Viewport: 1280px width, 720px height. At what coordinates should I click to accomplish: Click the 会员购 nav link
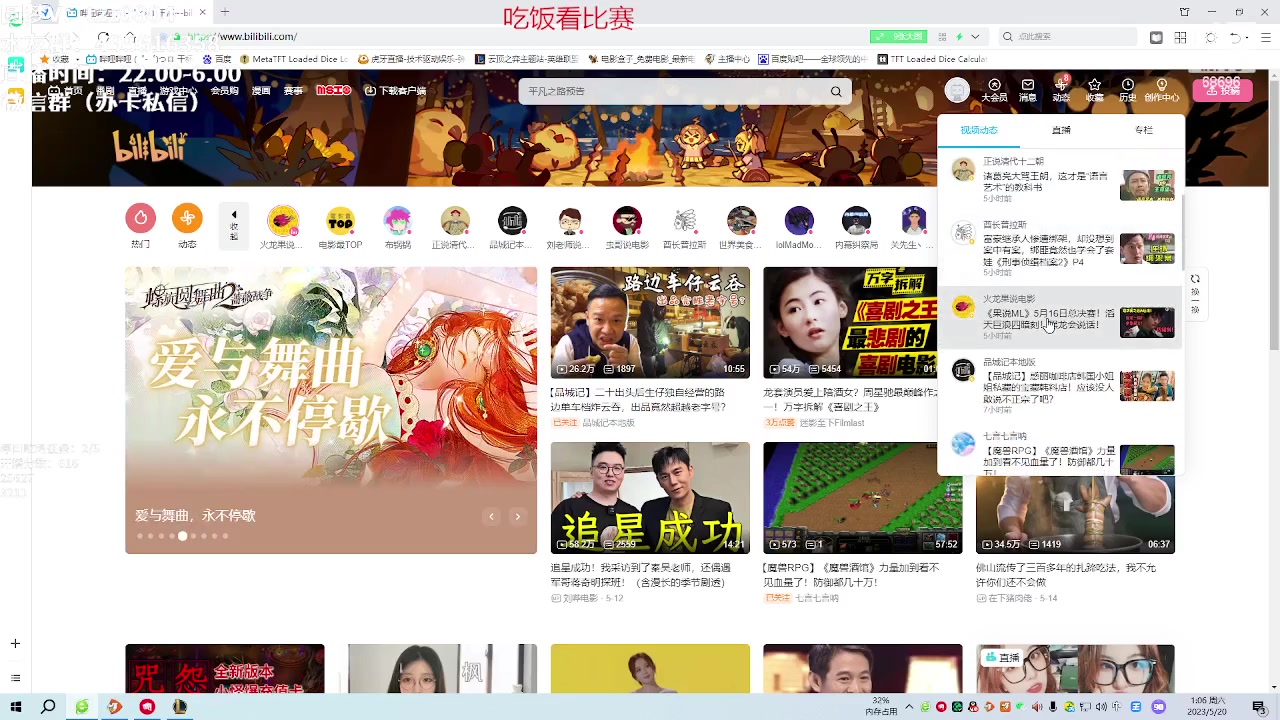point(225,91)
